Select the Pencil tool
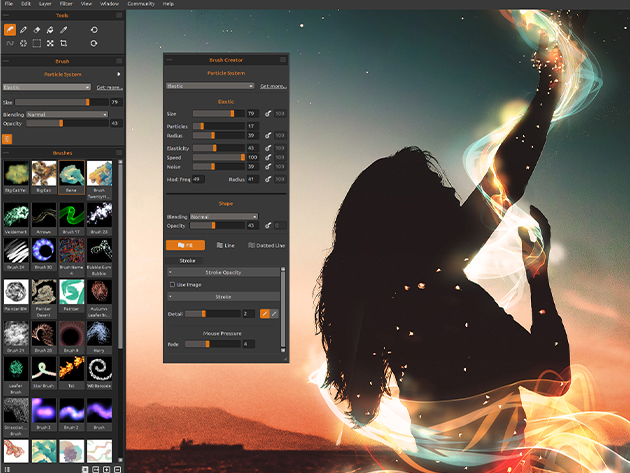Viewport: 630px width, 473px height. click(x=24, y=30)
